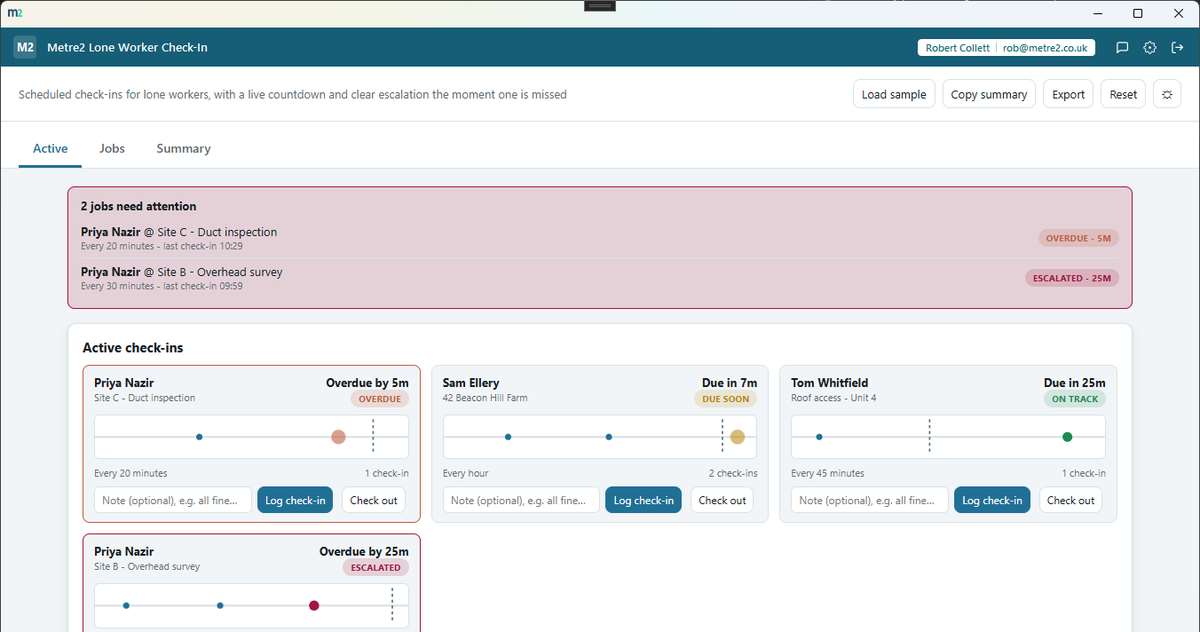Click the ON TRACK badge on Tom Whitfield card
Image resolution: width=1200 pixels, height=632 pixels.
pyautogui.click(x=1074, y=399)
